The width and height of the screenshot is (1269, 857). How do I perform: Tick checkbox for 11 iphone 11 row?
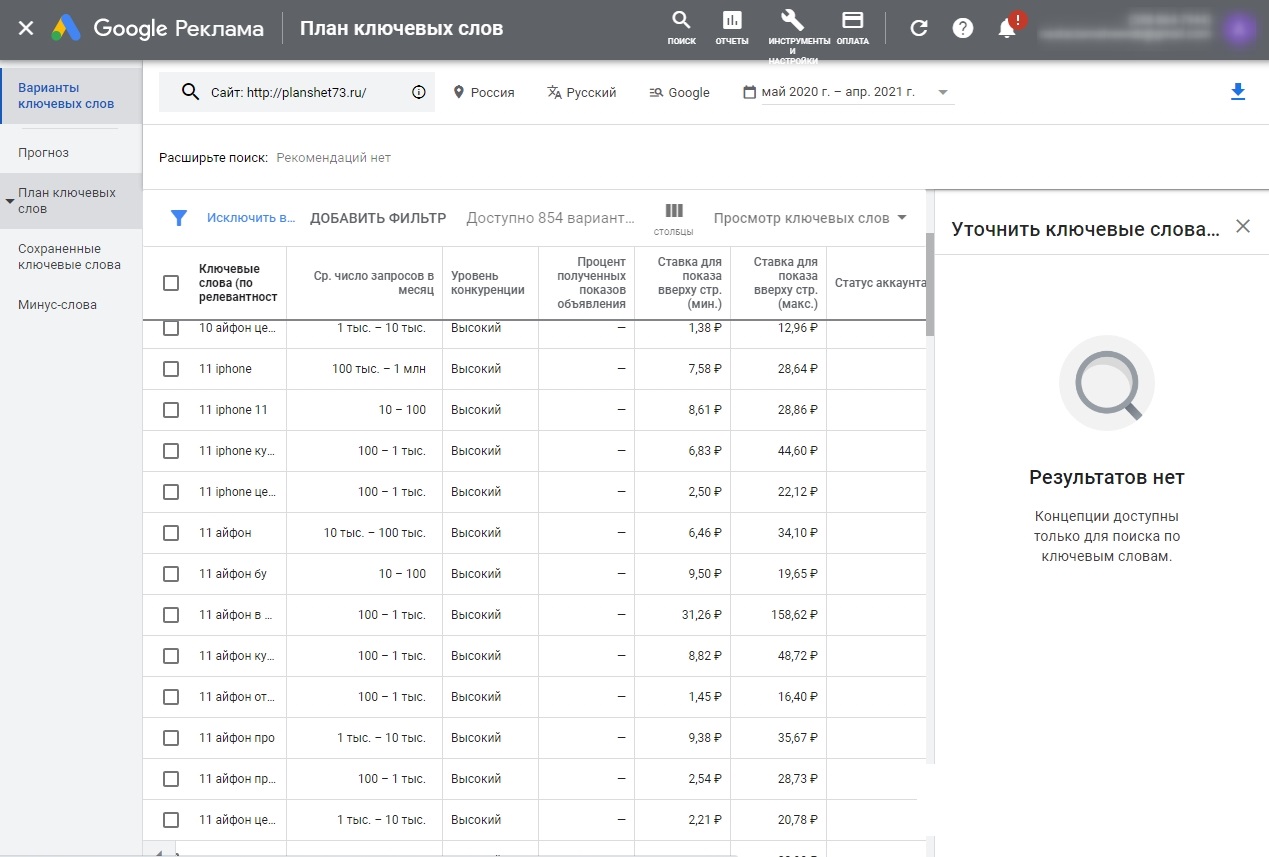pos(171,410)
